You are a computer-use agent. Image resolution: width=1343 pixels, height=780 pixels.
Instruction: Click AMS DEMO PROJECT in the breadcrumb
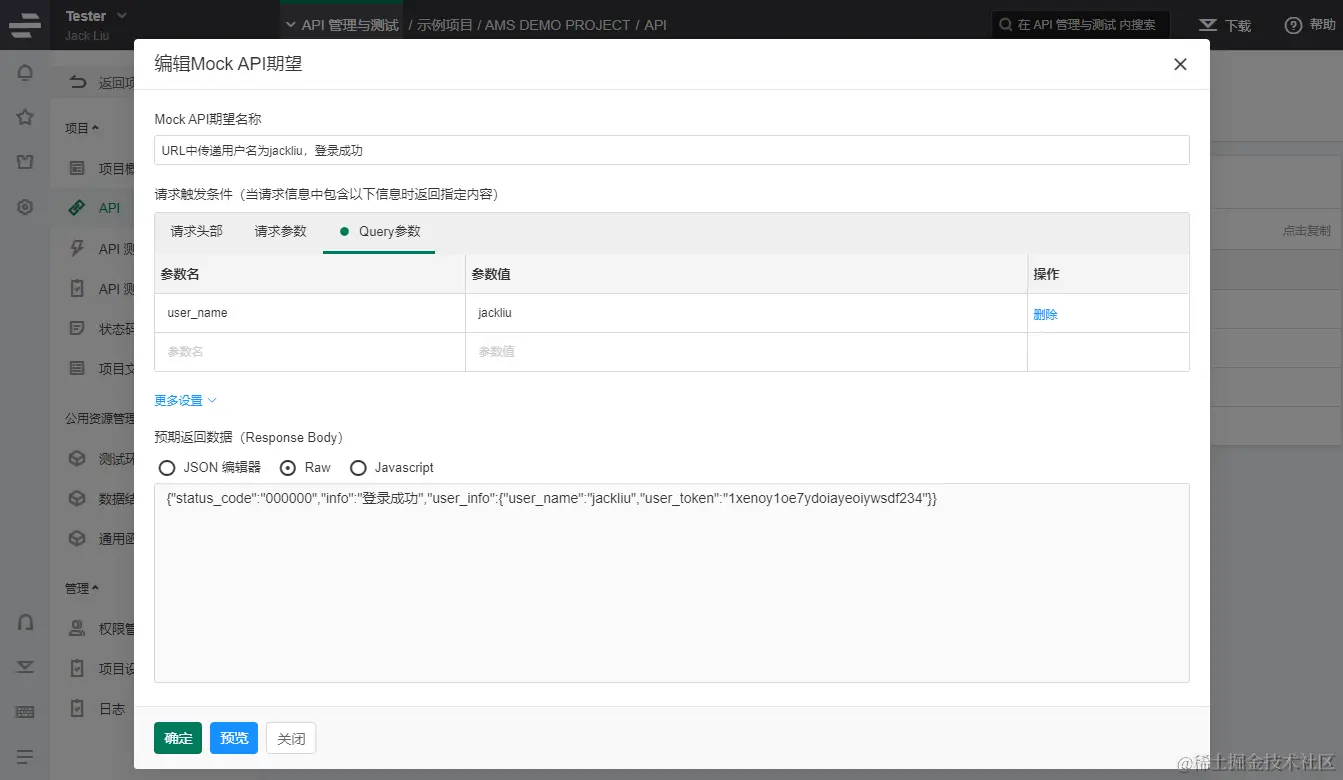point(558,25)
